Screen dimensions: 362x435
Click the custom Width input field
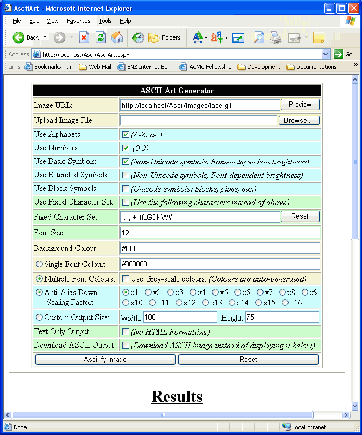click(x=180, y=317)
